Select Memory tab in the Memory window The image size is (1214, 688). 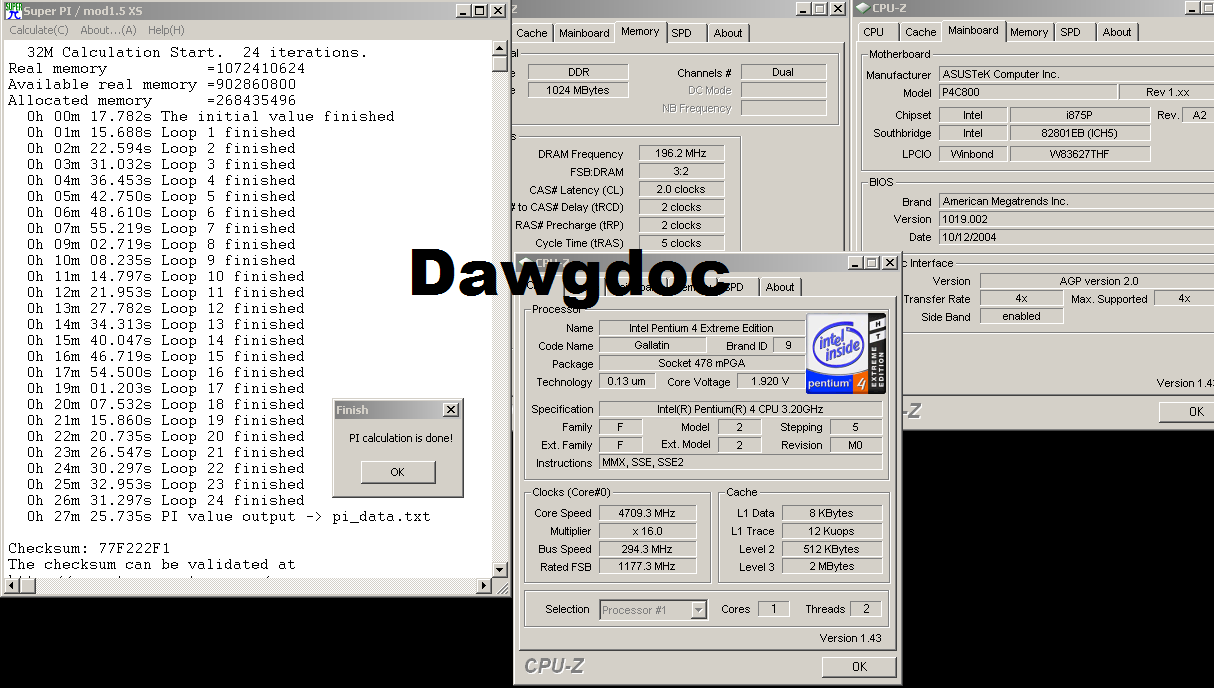[640, 31]
